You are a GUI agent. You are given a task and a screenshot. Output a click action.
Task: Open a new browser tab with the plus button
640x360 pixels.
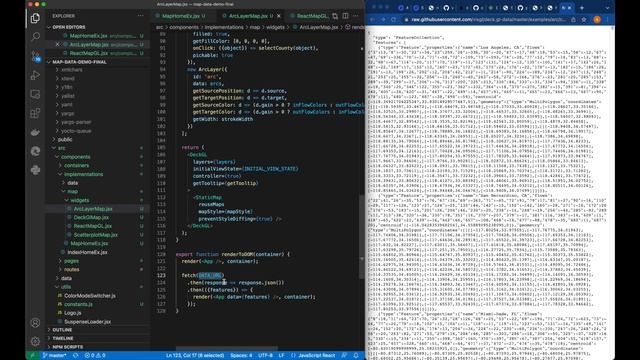(582, 8)
